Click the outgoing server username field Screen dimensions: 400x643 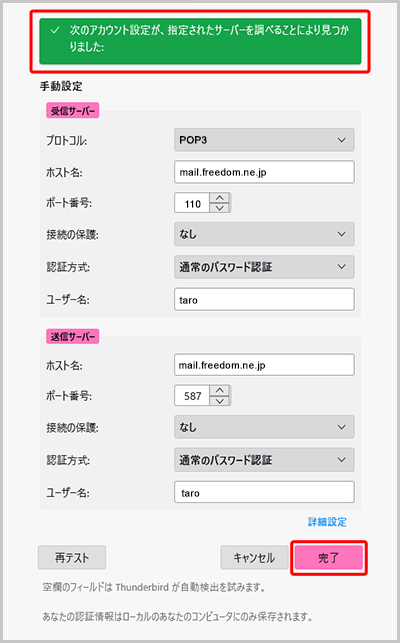point(264,492)
